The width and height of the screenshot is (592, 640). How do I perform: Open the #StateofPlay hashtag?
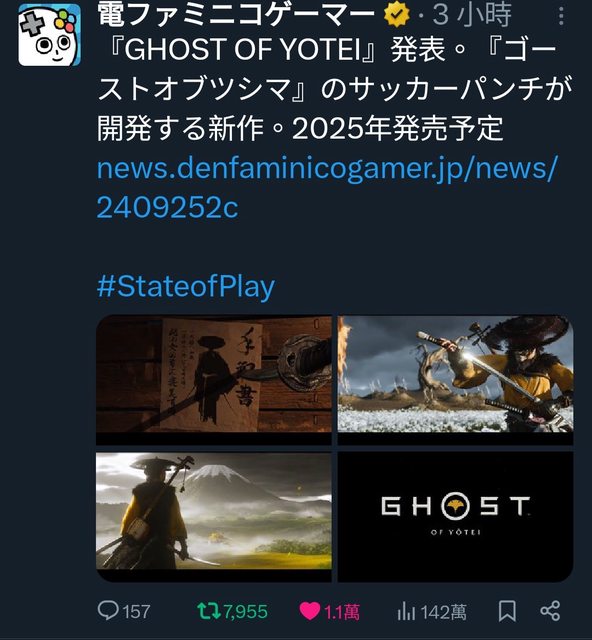(x=186, y=287)
